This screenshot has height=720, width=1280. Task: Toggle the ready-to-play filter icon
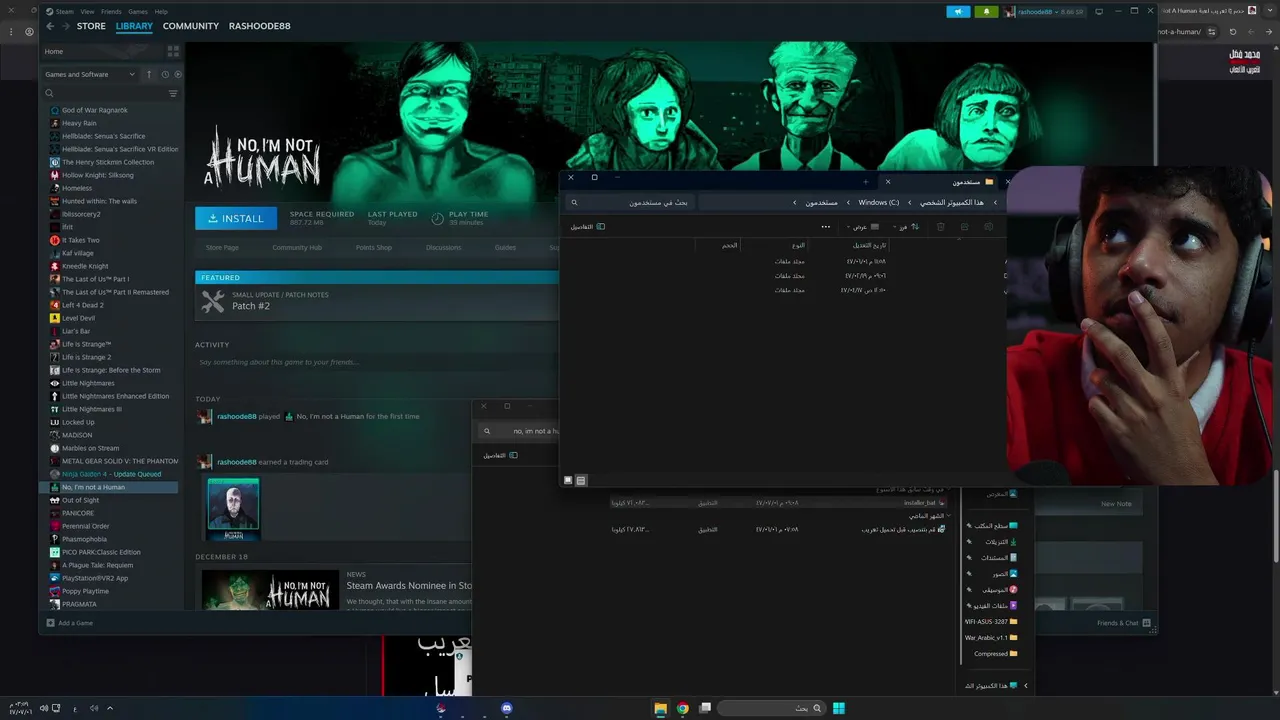pos(178,74)
